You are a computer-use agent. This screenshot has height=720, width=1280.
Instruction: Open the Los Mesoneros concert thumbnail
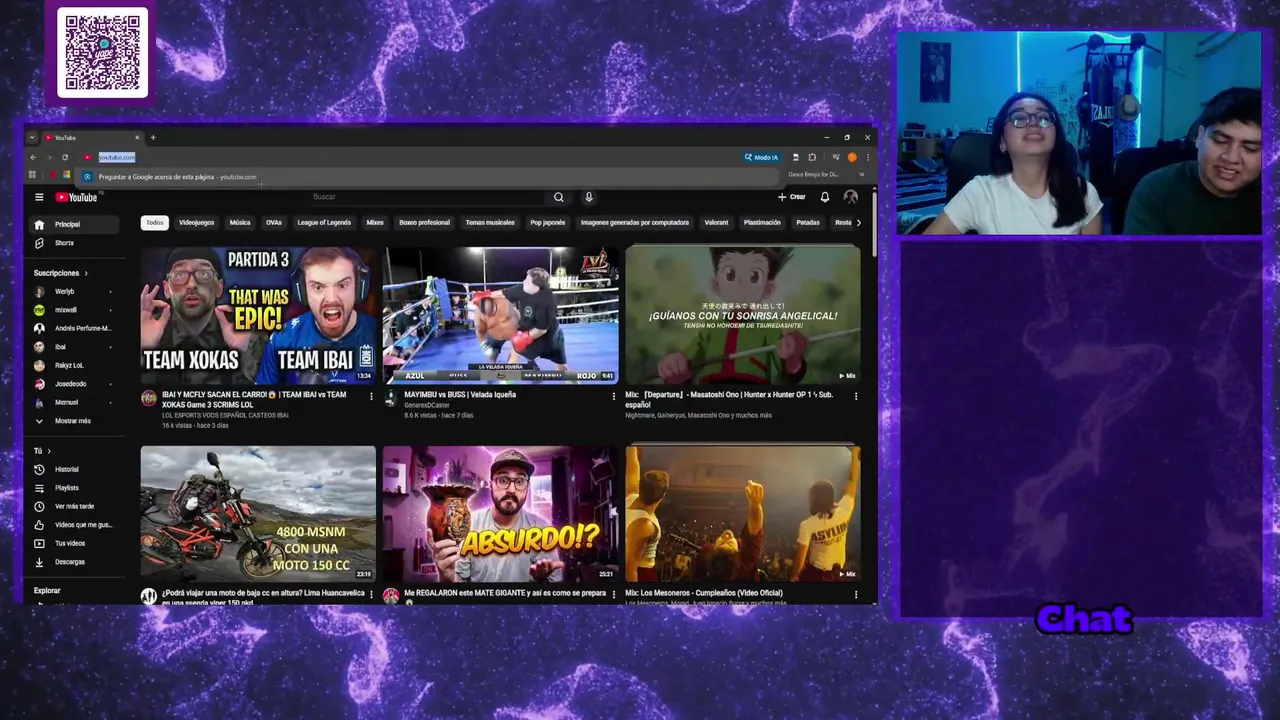point(743,513)
